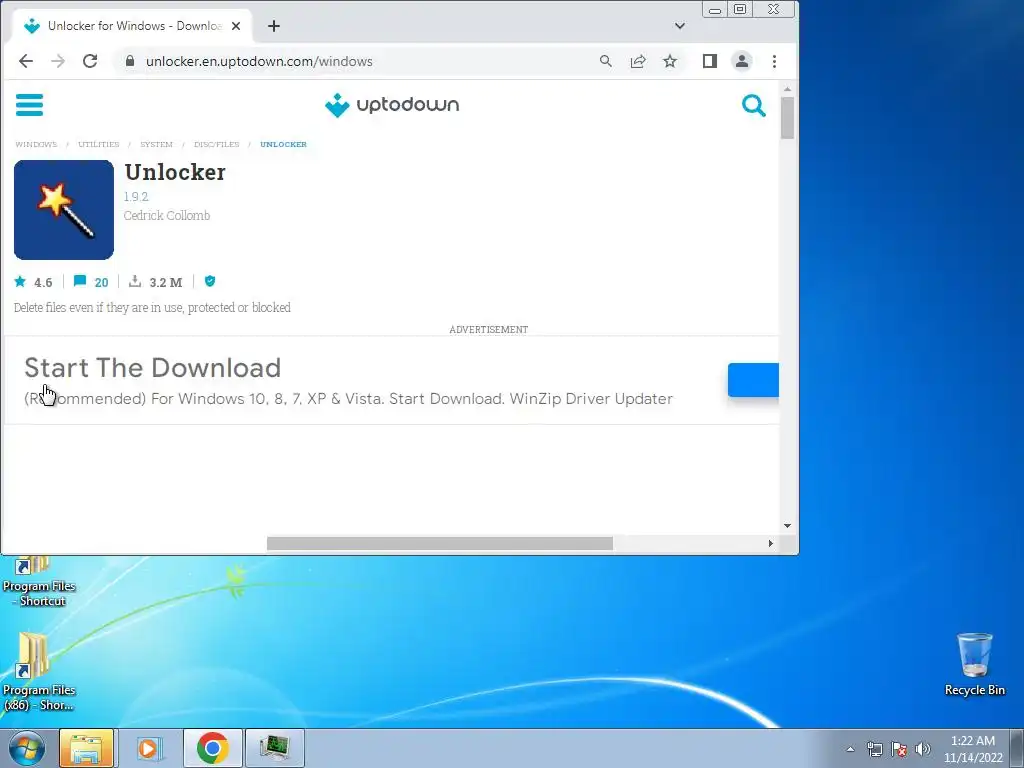Open Chrome three-dot menu

(775, 61)
